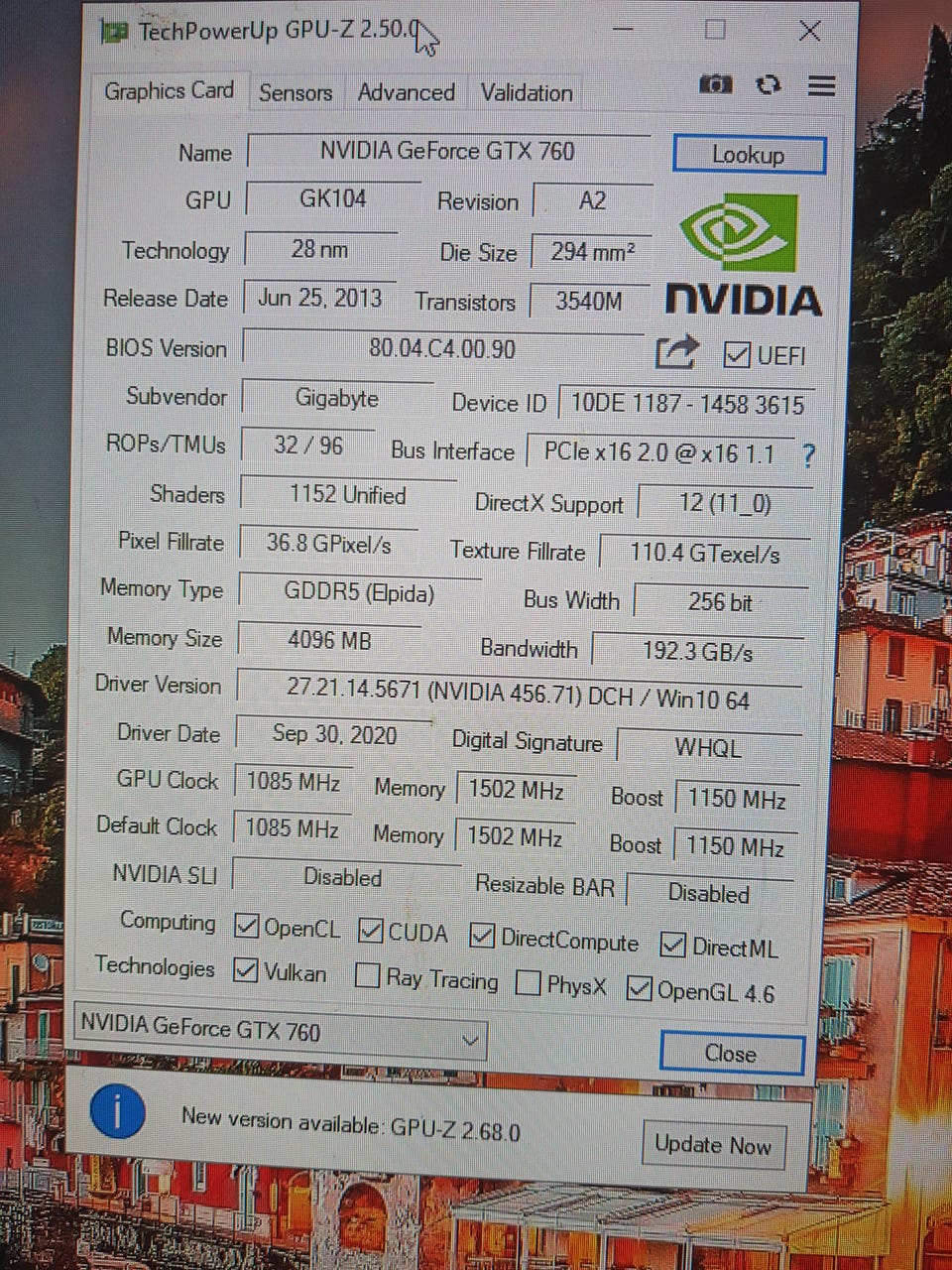Click the Close button
The width and height of the screenshot is (952, 1270).
(x=731, y=1053)
